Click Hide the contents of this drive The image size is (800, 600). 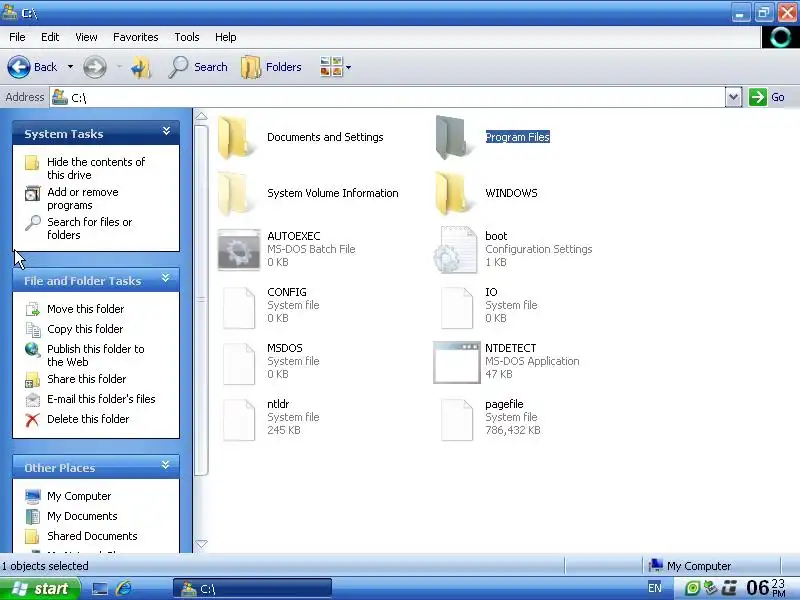96,168
